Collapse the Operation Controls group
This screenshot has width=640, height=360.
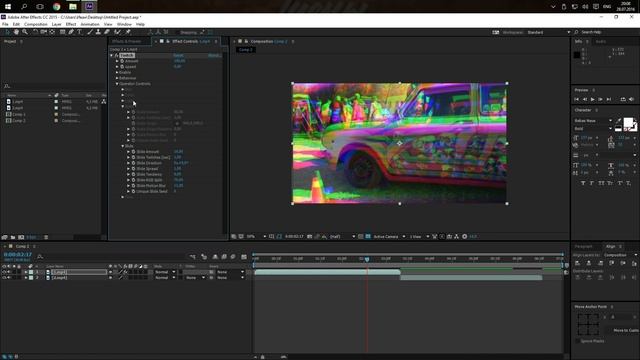117,84
